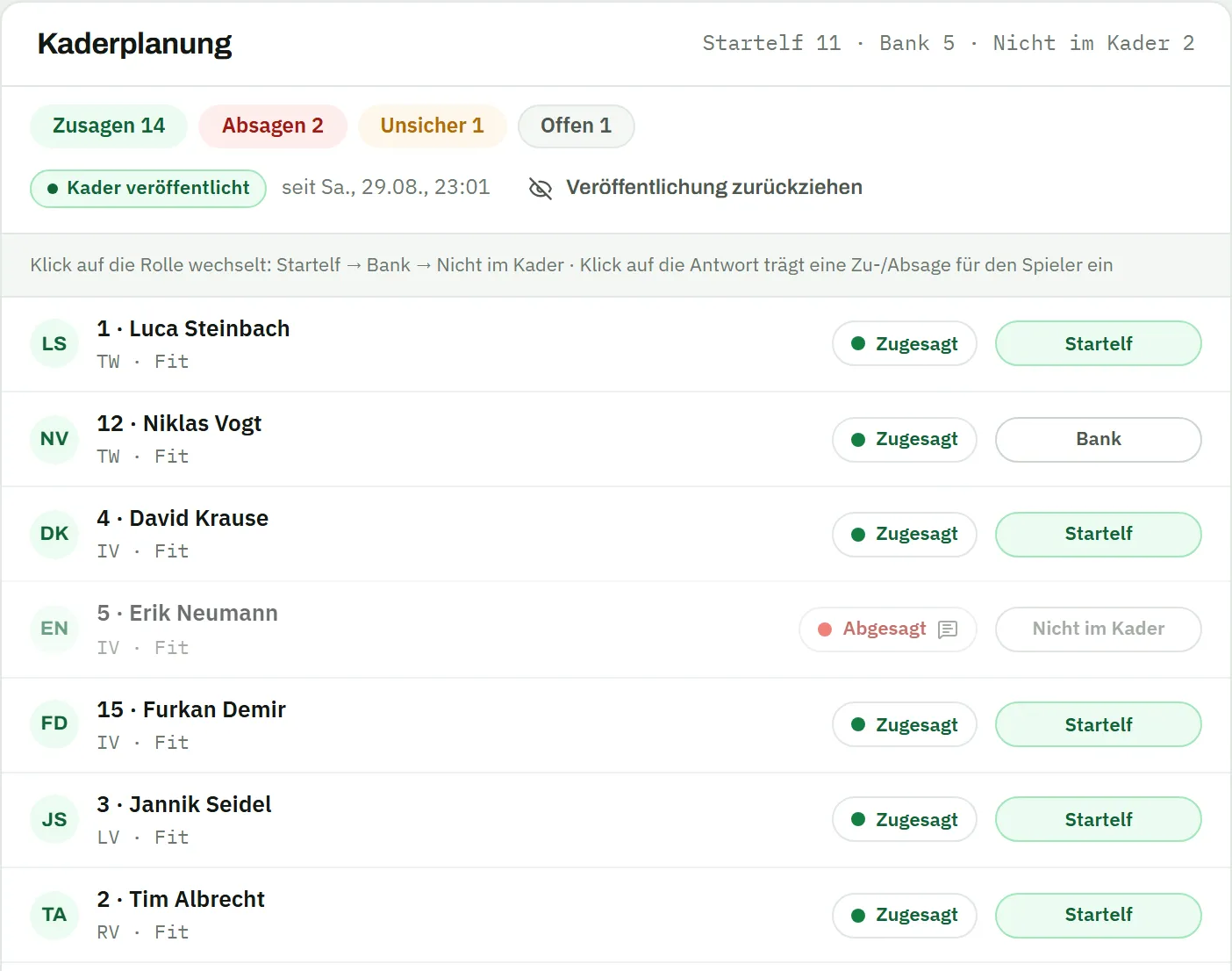
Task: Select the name 1 · Luca Steinbach
Action: pyautogui.click(x=193, y=328)
